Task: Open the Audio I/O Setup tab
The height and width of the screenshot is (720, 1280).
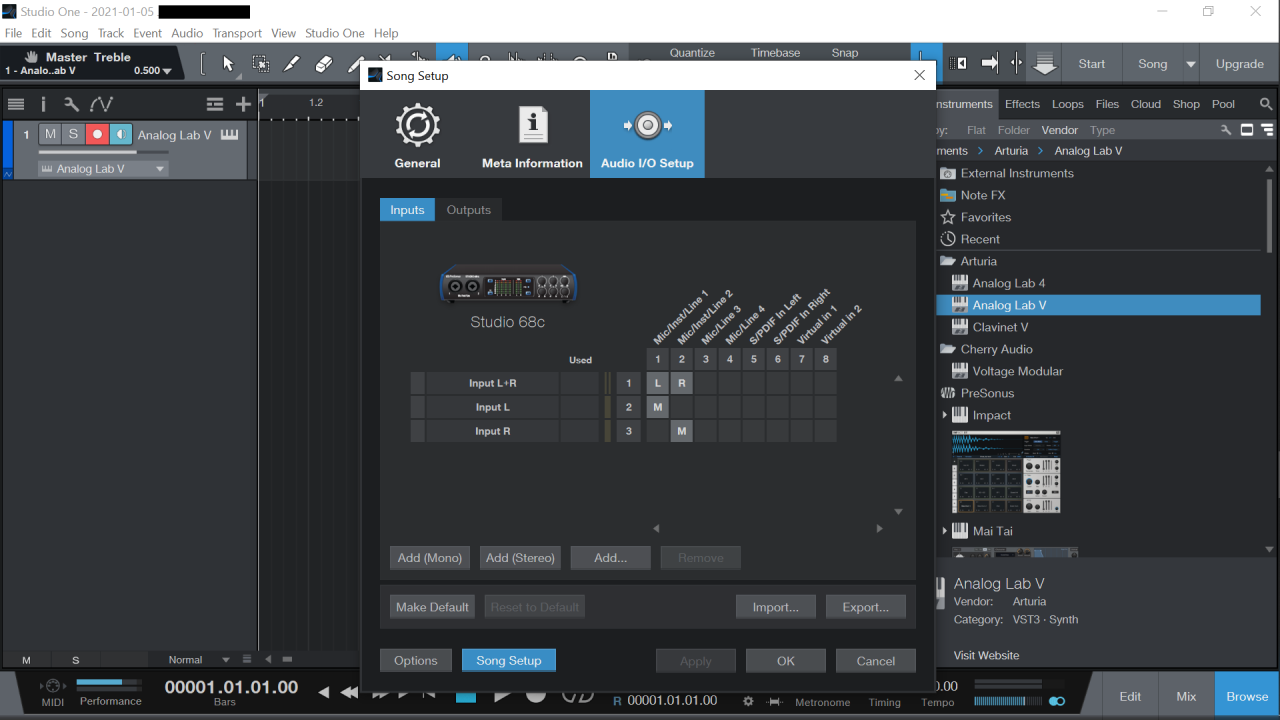Action: 647,134
